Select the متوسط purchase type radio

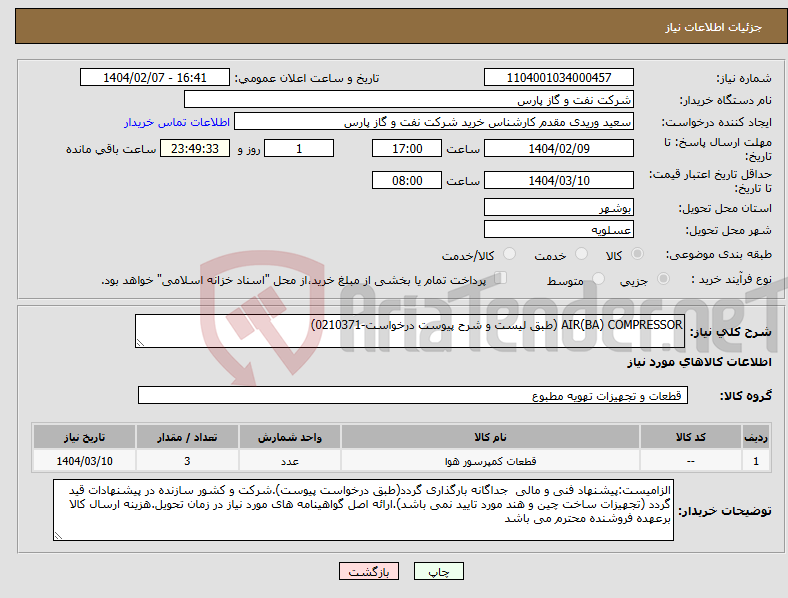[x=599, y=278]
